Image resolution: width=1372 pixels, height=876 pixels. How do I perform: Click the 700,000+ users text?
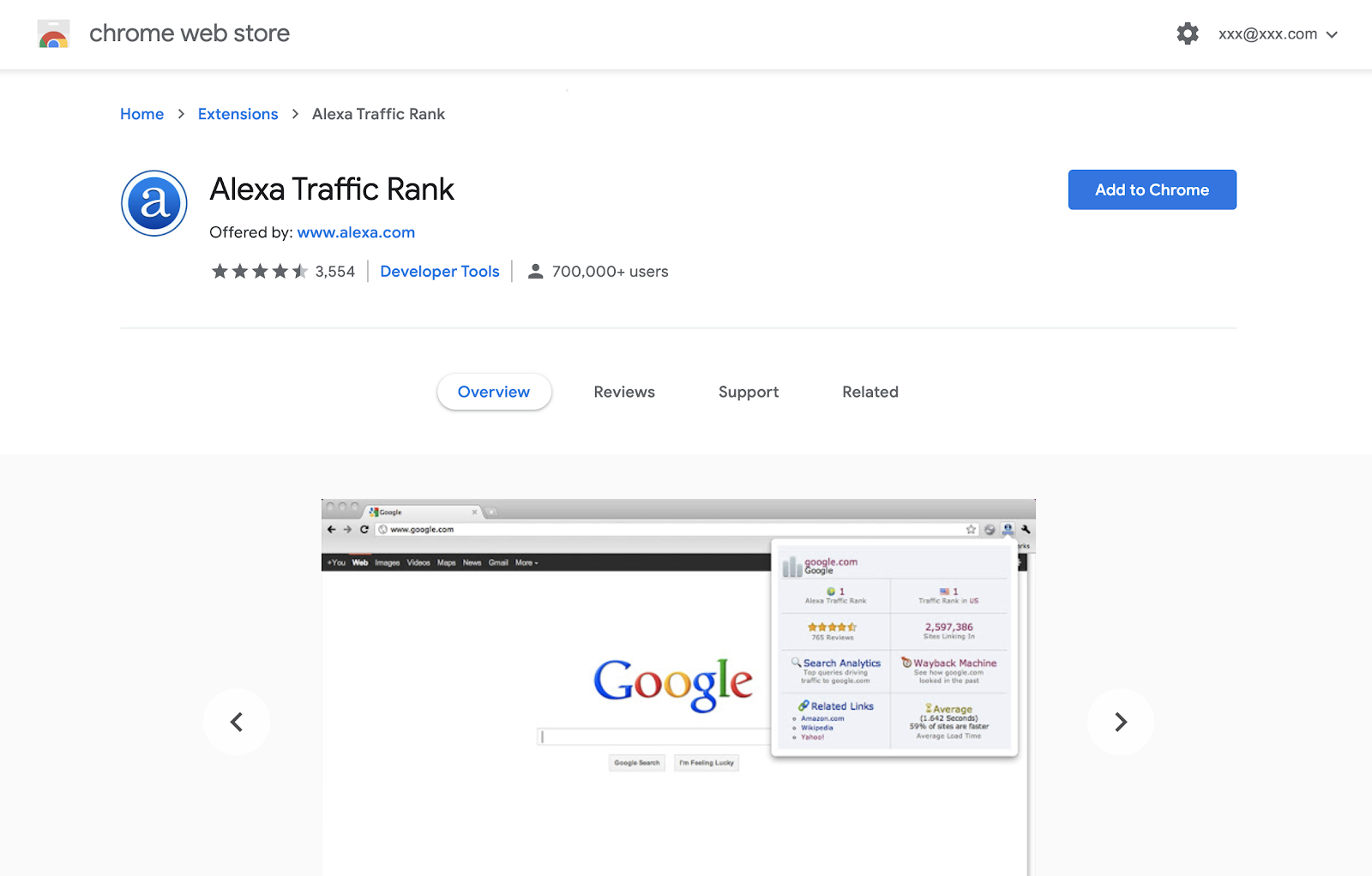pos(610,272)
